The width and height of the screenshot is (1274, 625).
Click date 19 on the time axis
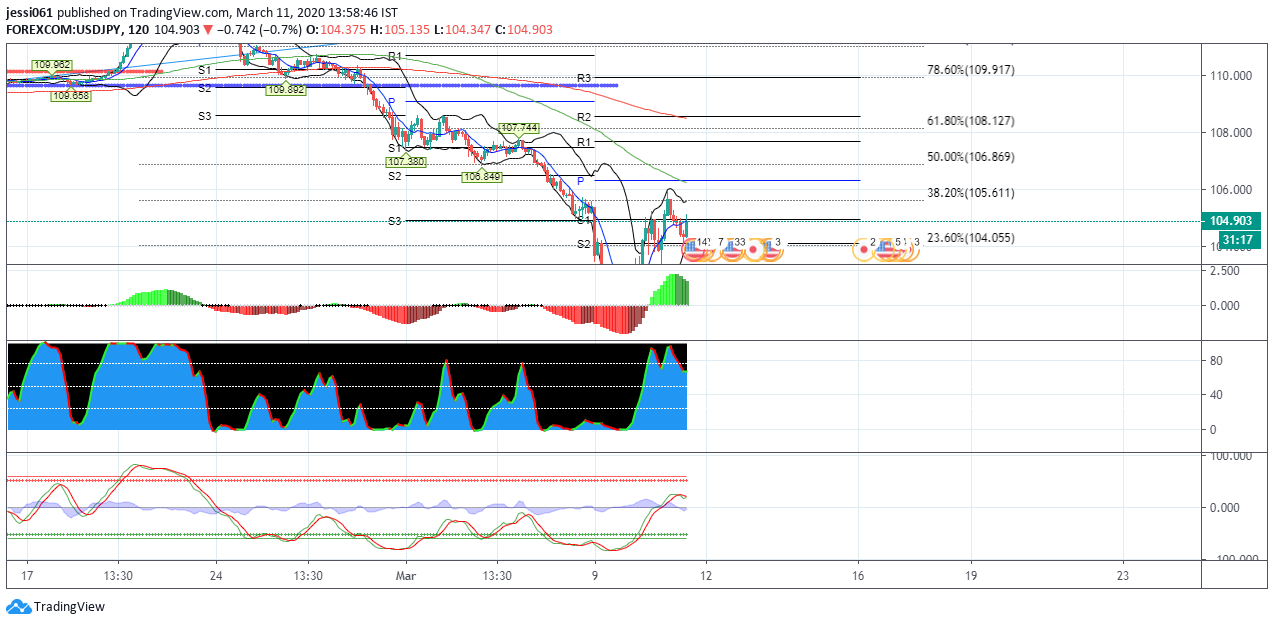[971, 576]
